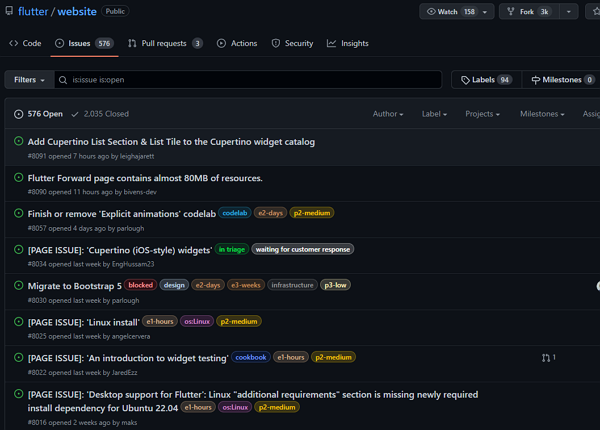Click open-issue icon for Migrate to Bootstrap 5
Viewport: 600px width, 430px height.
point(18,285)
